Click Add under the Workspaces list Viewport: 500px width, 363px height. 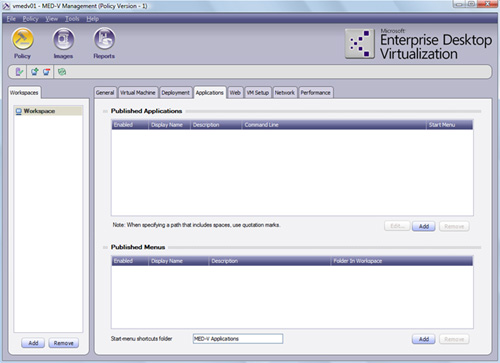click(33, 343)
